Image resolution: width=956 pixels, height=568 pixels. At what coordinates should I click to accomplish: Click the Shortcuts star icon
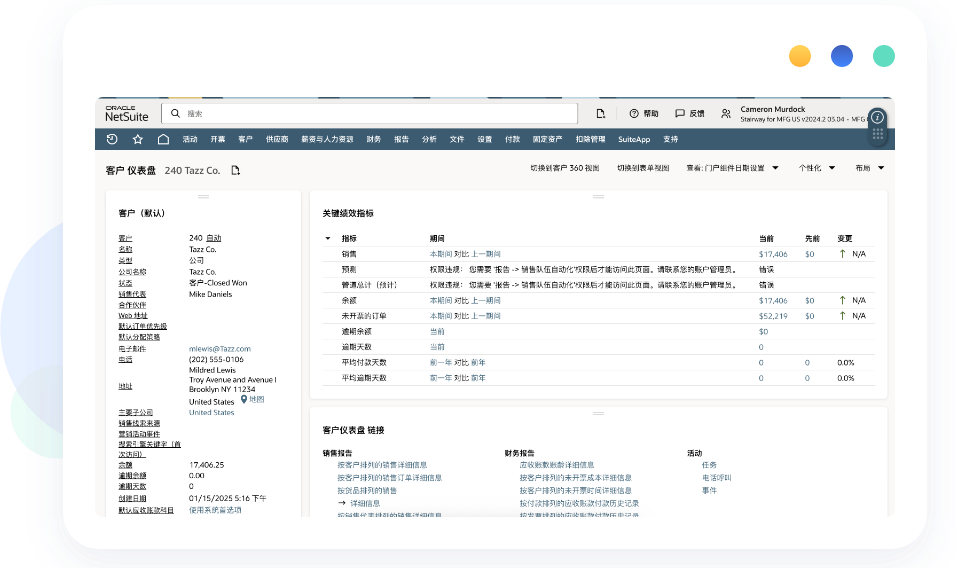pyautogui.click(x=138, y=139)
